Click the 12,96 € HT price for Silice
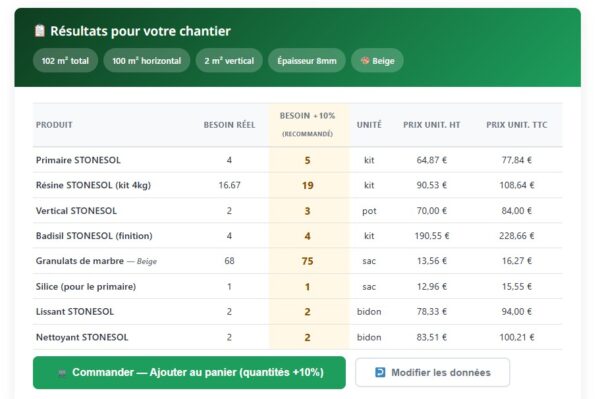 (432, 287)
